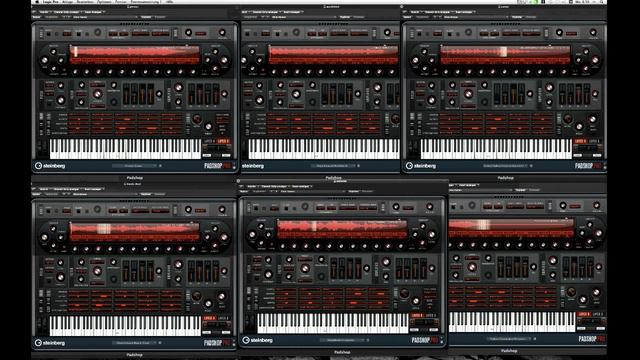Image resolution: width=640 pixels, height=360 pixels.
Task: Click grain waveform display in top-middle Padshop window
Action: point(333,55)
